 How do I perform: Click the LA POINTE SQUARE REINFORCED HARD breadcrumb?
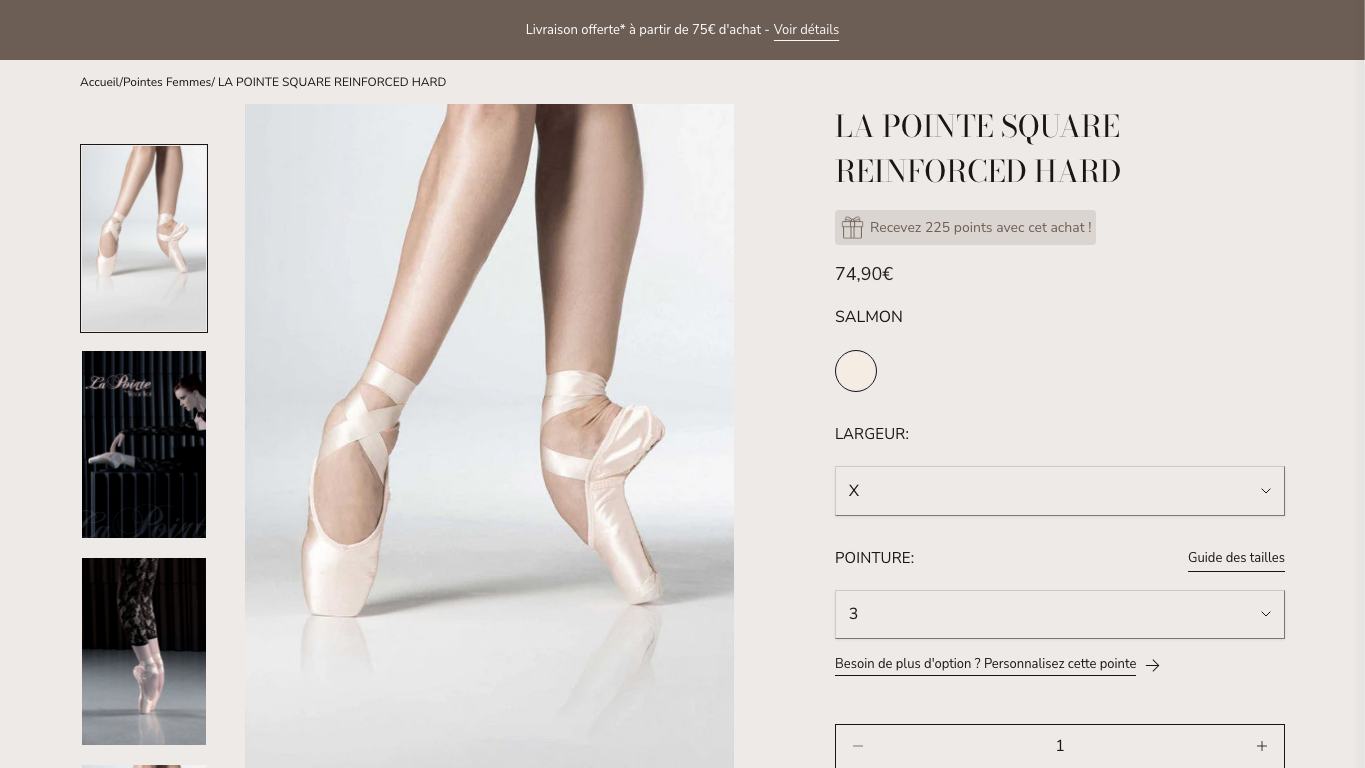(332, 82)
